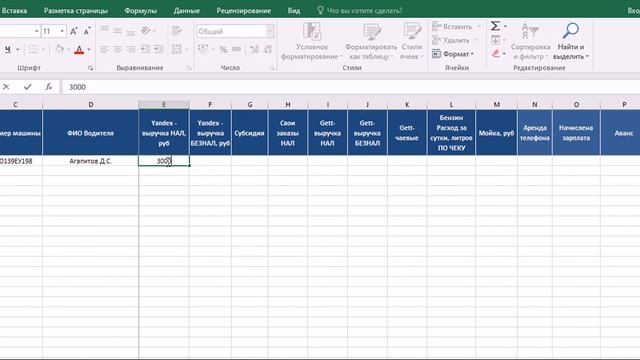Open the Выравнивание dialog launcher

189,68
